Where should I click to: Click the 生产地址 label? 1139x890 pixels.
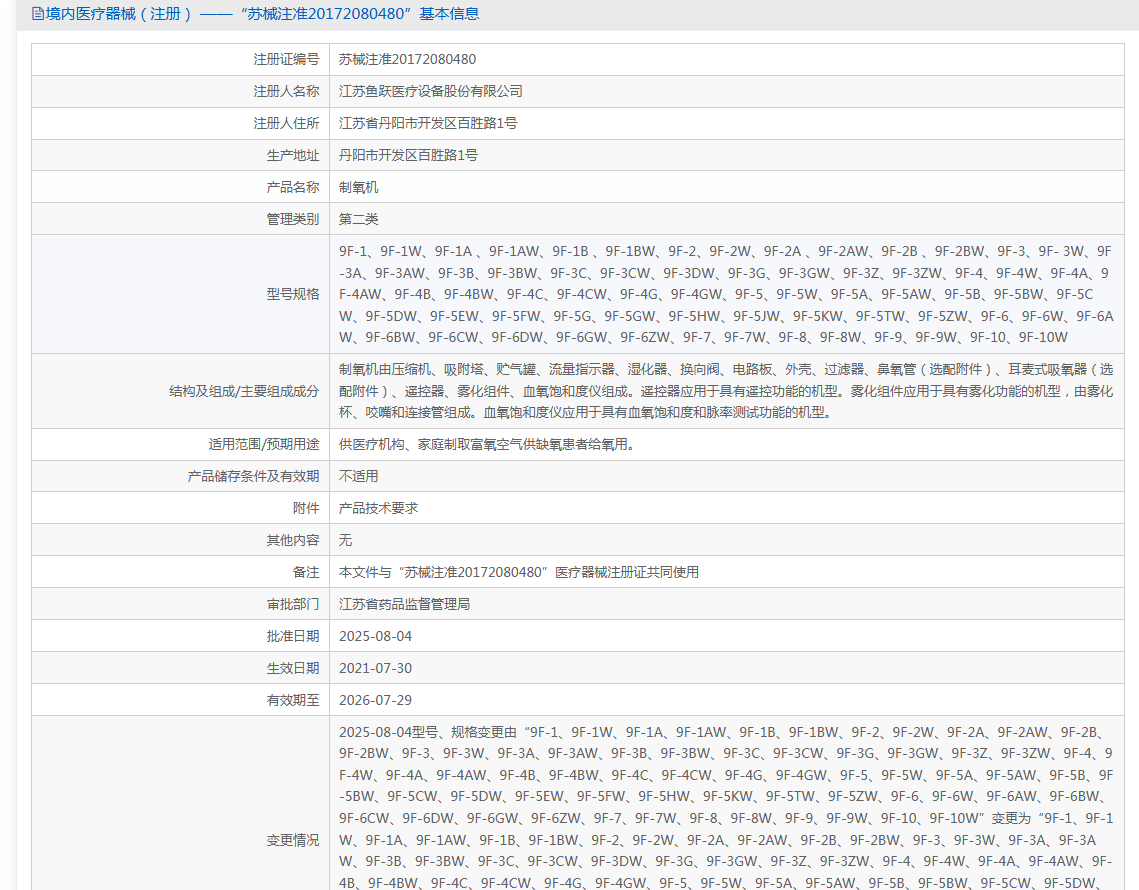click(293, 155)
